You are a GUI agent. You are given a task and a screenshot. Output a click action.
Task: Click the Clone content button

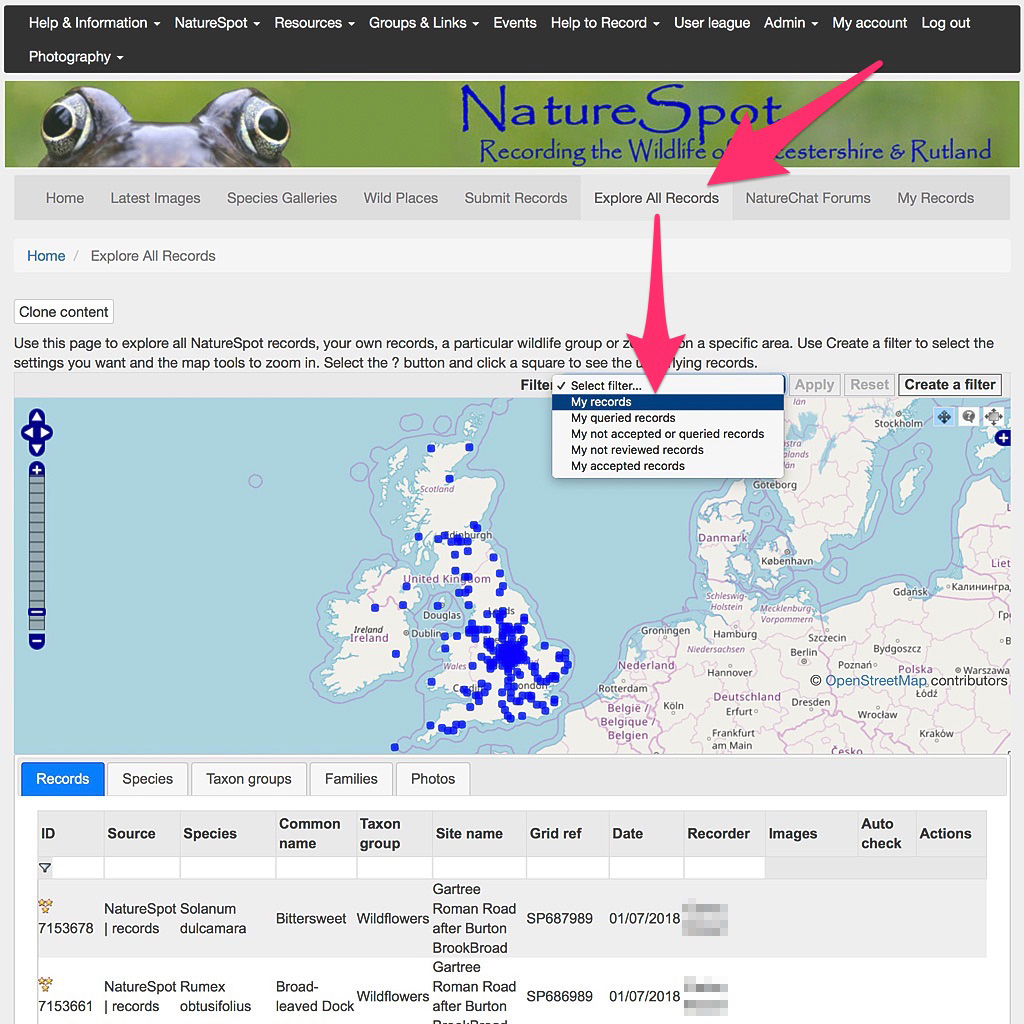(x=64, y=312)
